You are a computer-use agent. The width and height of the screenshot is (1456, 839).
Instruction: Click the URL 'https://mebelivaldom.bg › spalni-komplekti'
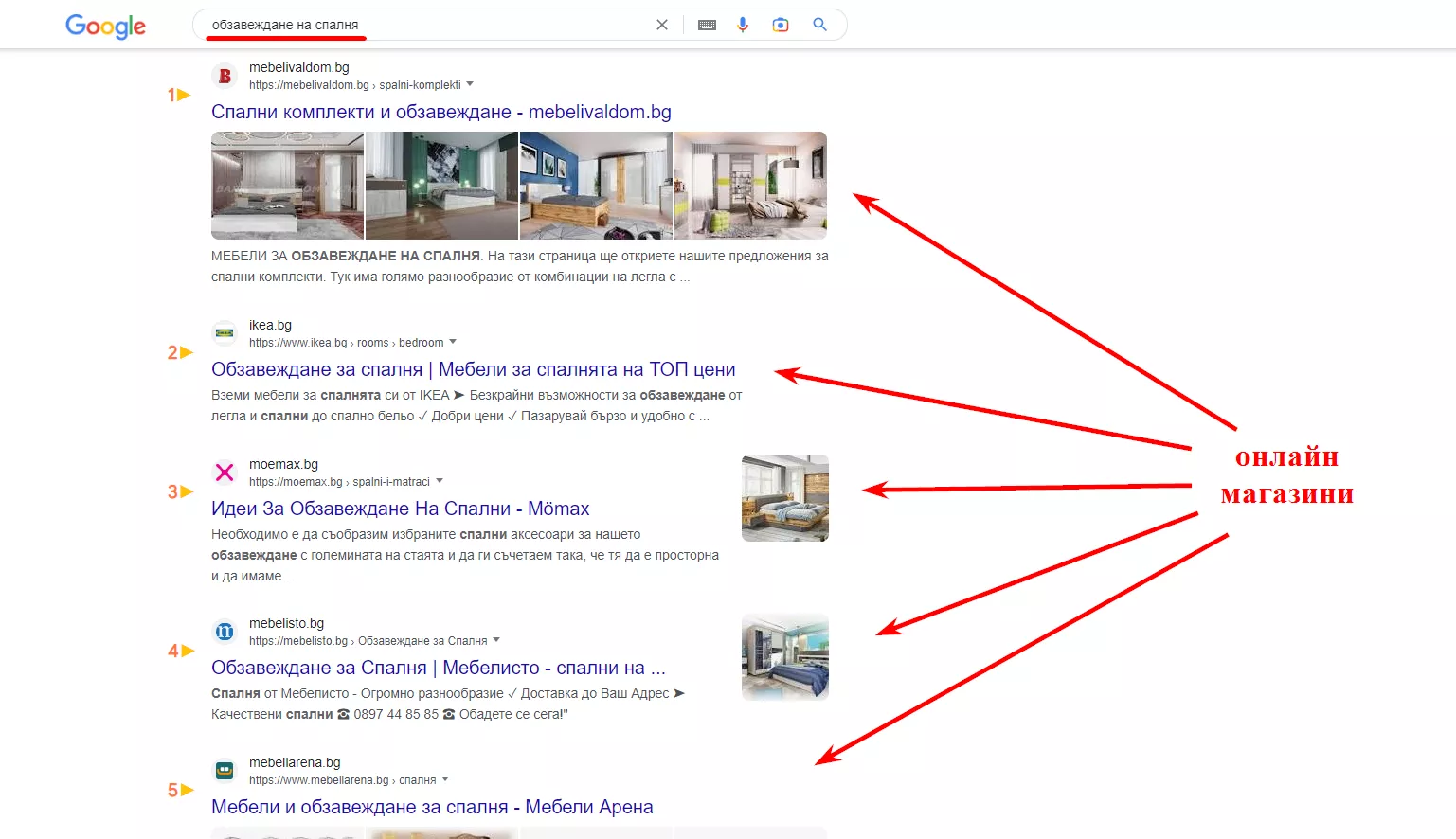tap(355, 85)
